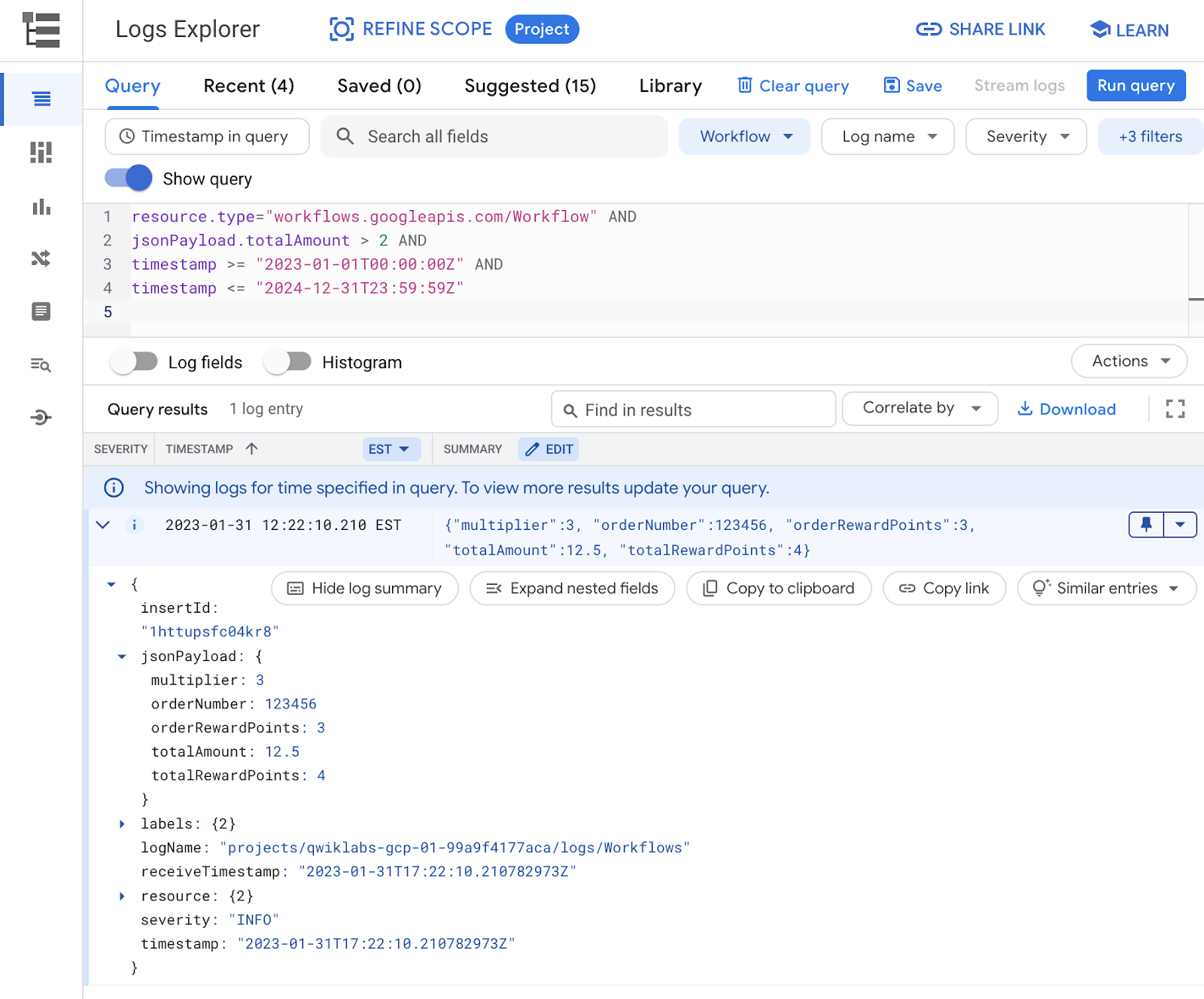
Task: Enable the Histogram toggle
Action: [287, 362]
